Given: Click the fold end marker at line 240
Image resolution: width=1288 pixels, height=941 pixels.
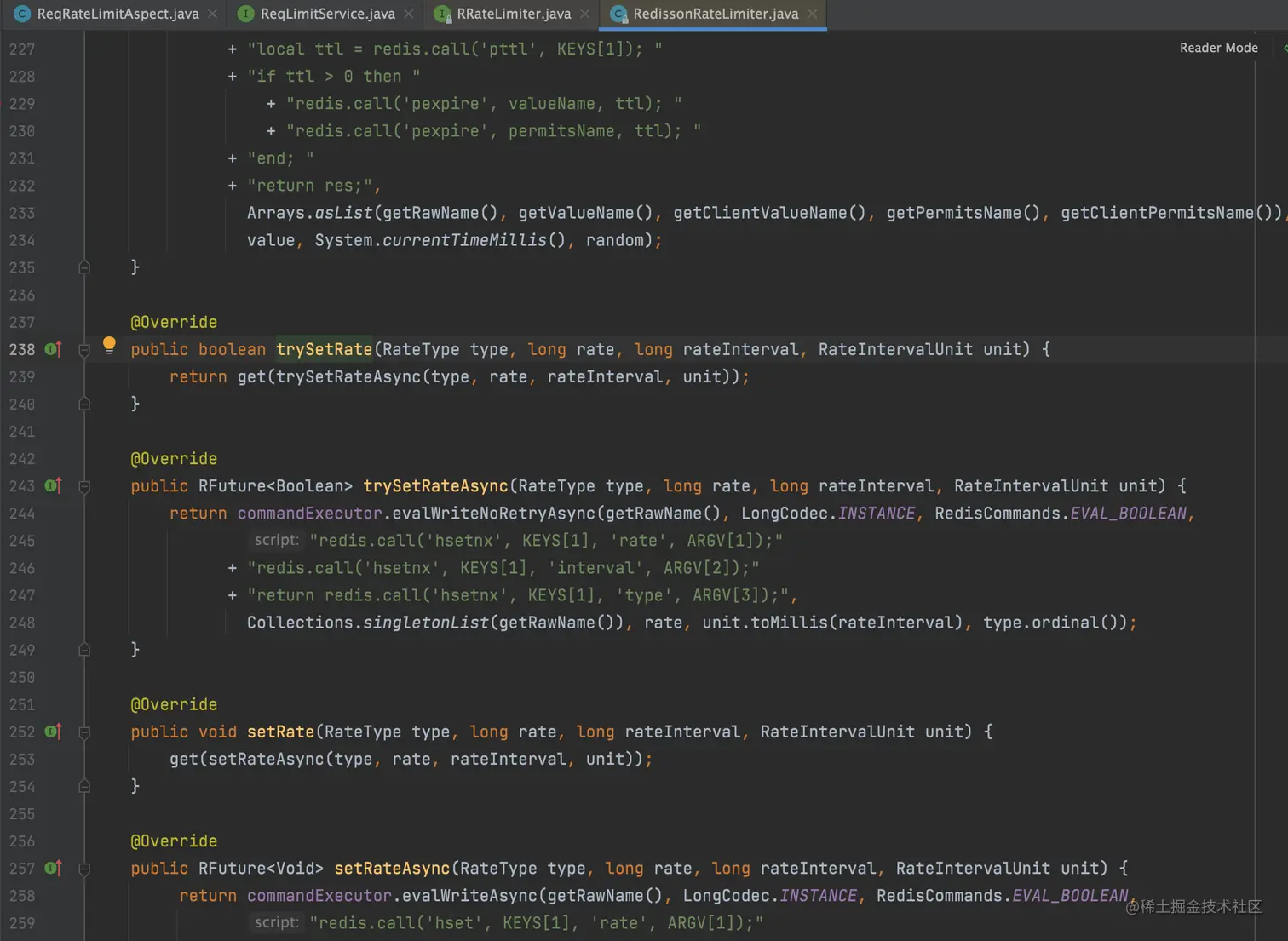Looking at the screenshot, I should [84, 404].
